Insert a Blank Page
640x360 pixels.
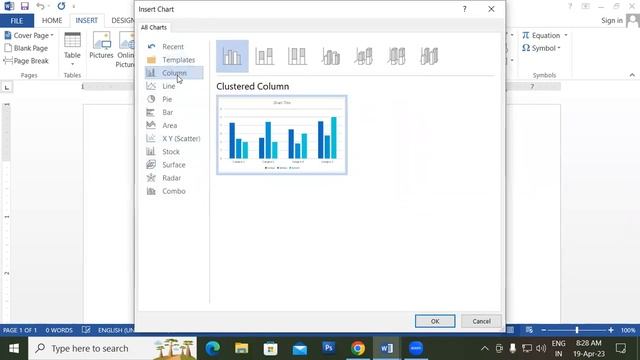(x=26, y=48)
